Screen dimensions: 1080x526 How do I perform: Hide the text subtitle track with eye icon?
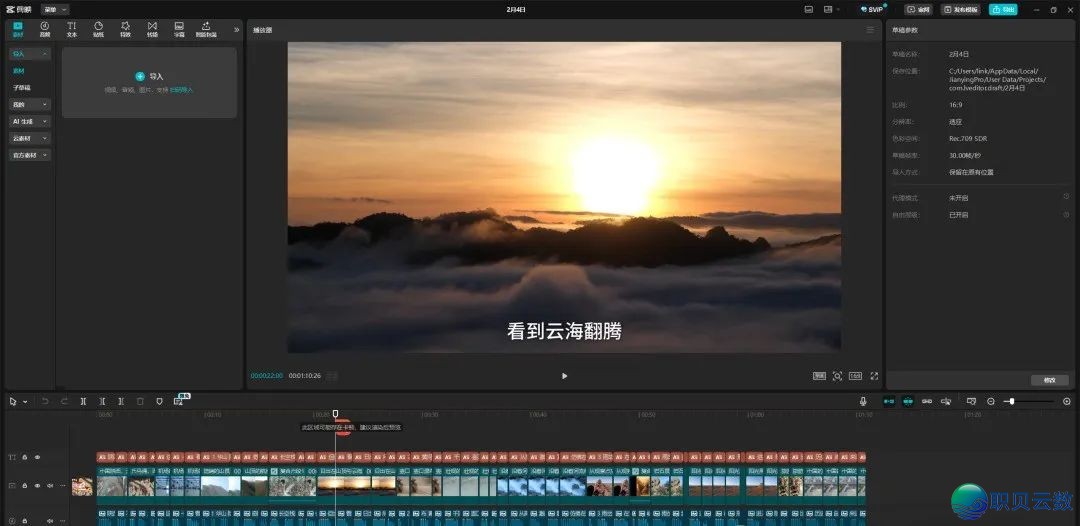coord(37,457)
